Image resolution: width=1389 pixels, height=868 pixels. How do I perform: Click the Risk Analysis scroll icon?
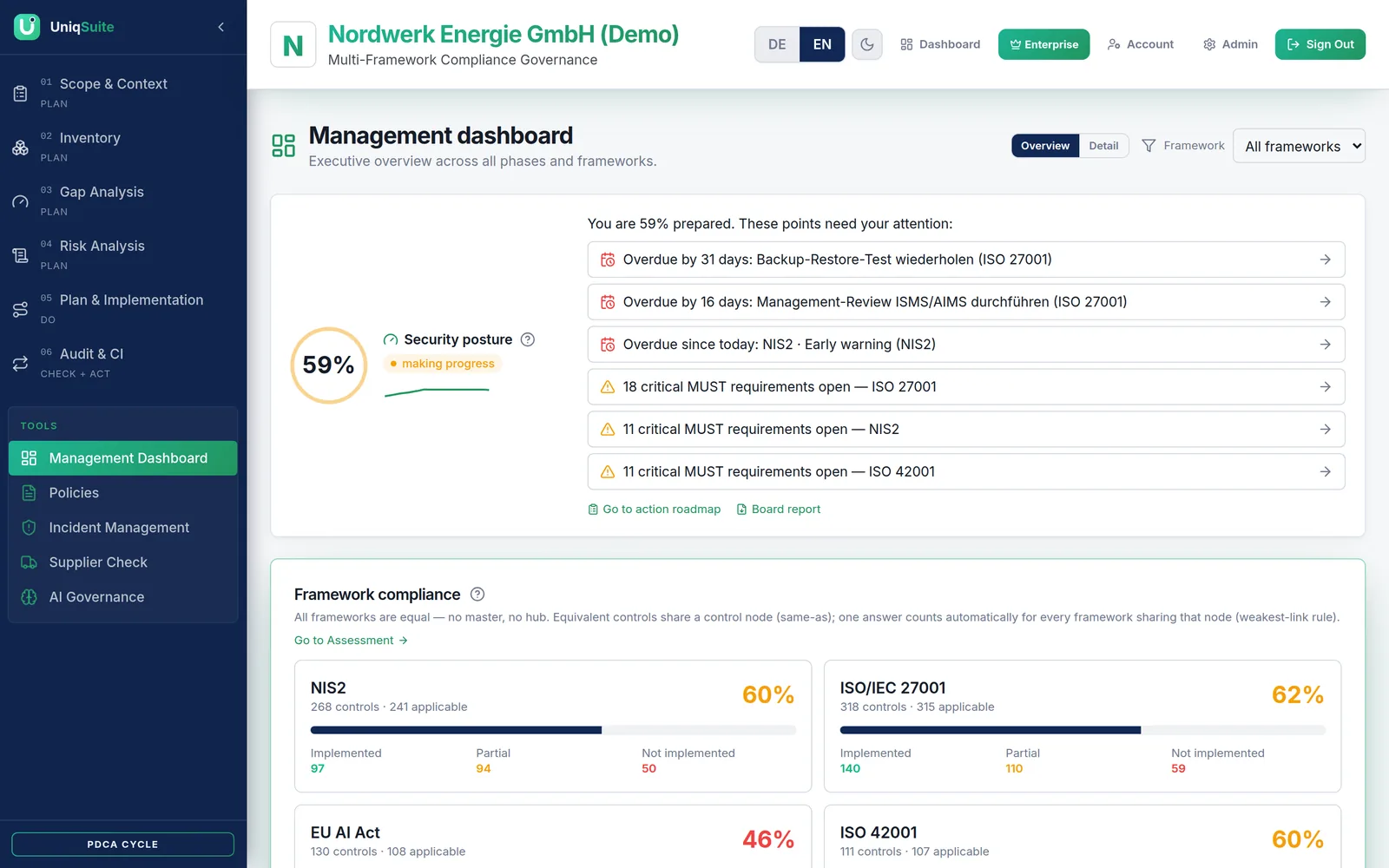point(20,255)
